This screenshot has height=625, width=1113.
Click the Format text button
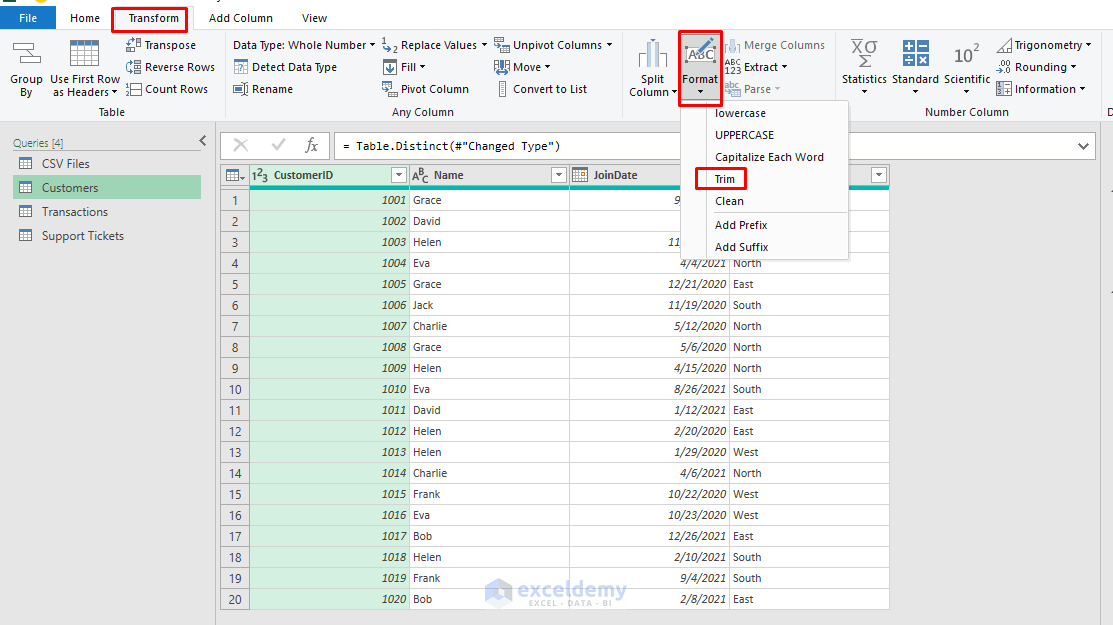tap(701, 68)
